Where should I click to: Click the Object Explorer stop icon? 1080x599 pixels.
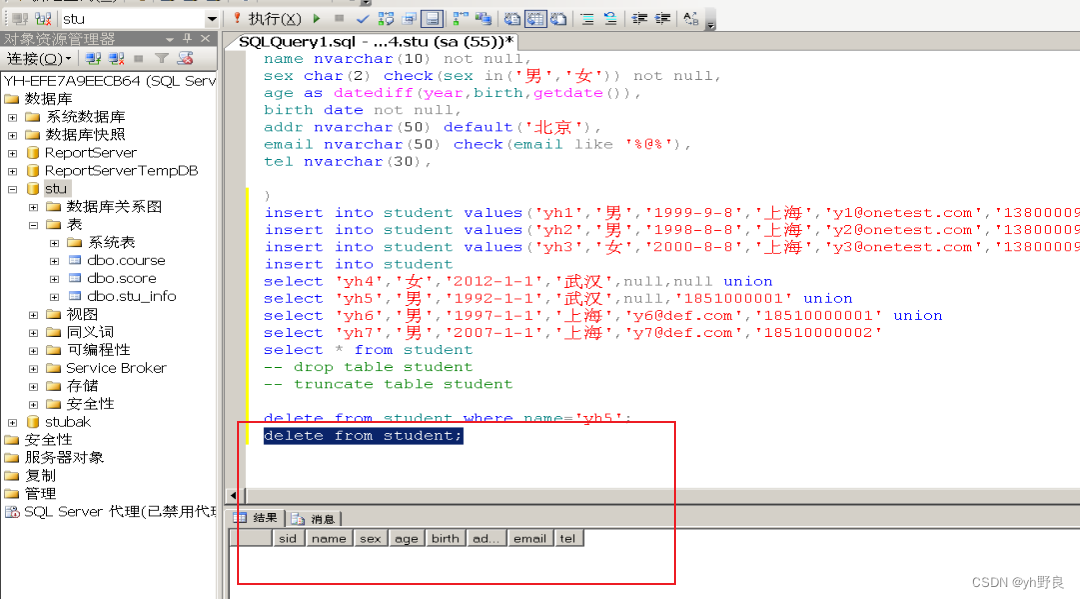[x=138, y=59]
